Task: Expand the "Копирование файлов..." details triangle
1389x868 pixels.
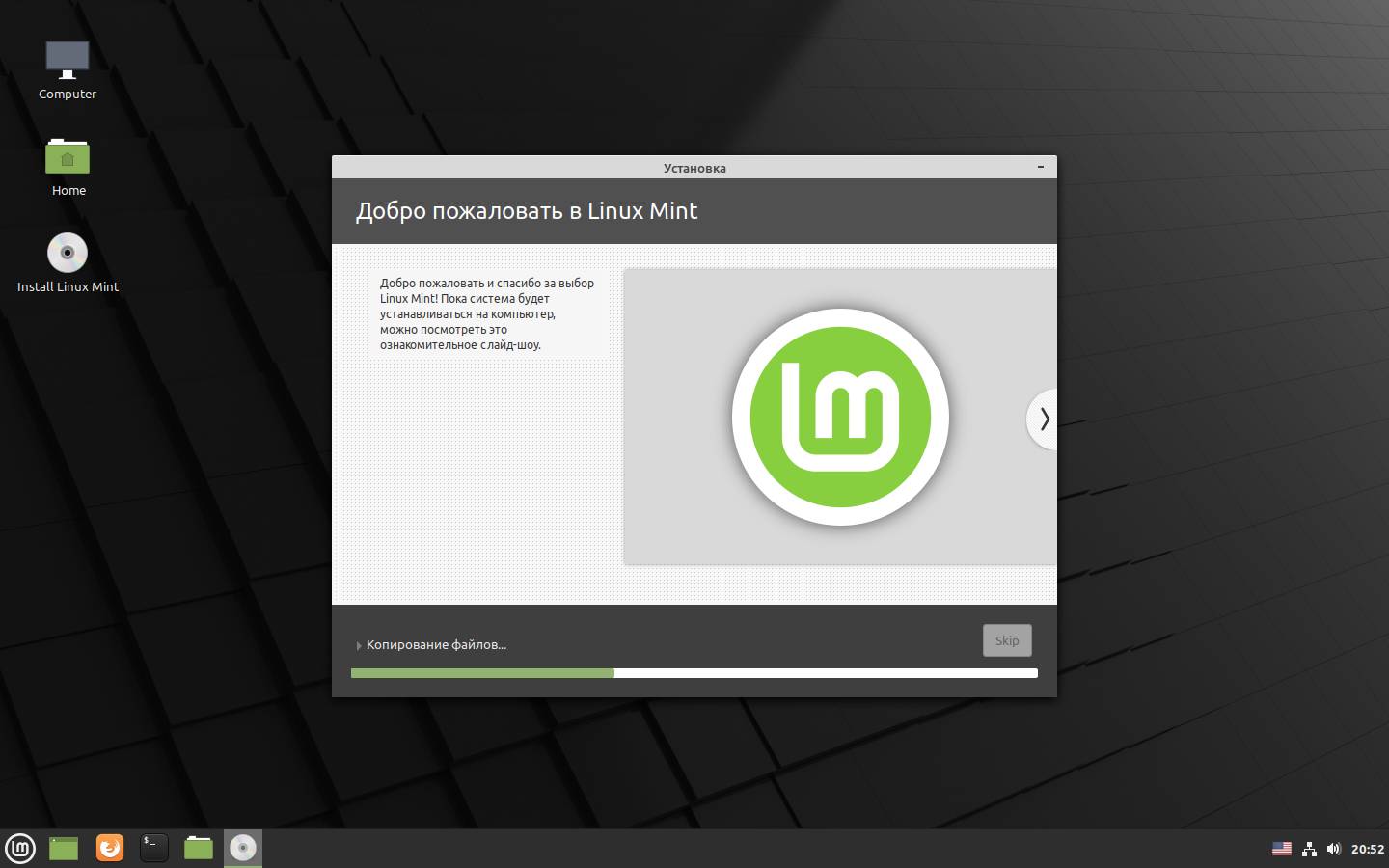Action: pyautogui.click(x=359, y=645)
